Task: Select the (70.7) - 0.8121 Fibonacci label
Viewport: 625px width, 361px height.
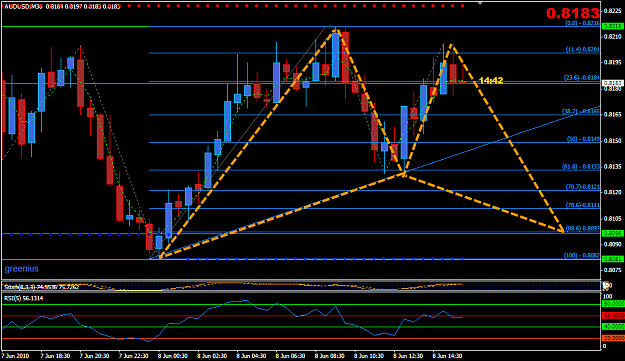Action: pos(583,187)
